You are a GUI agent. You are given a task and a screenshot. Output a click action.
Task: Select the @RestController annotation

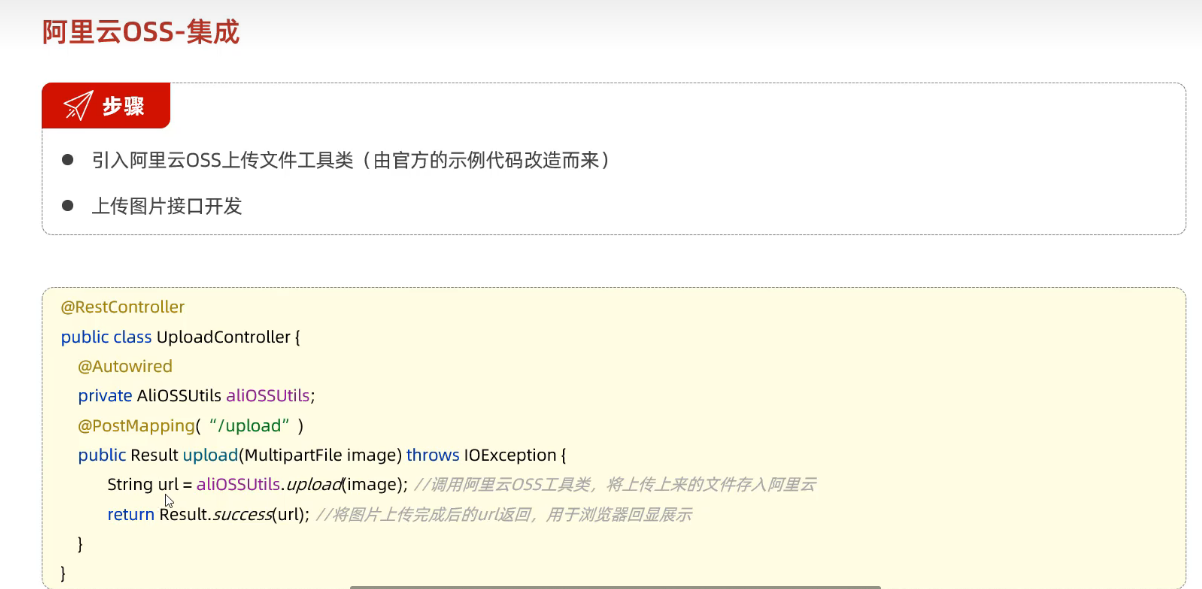click(122, 307)
